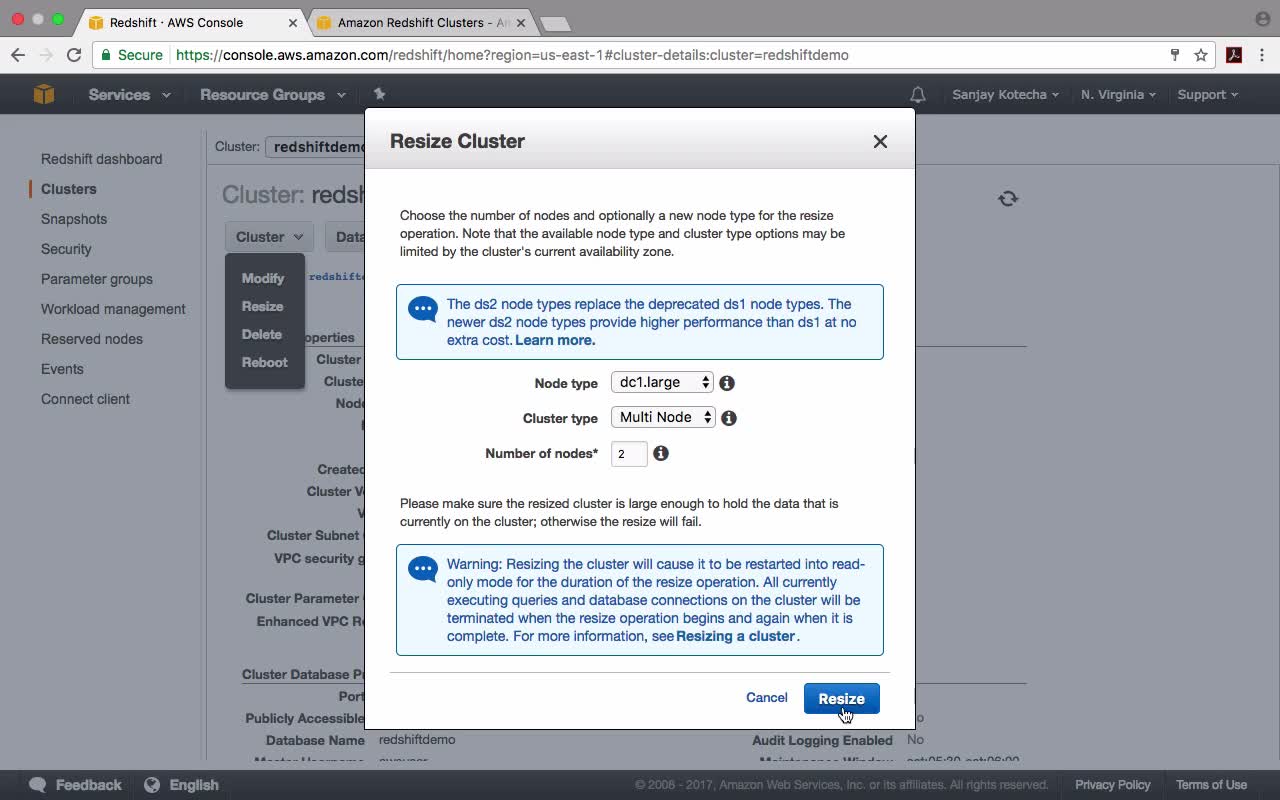Choose Delete from the Cluster menu
Image resolution: width=1280 pixels, height=800 pixels.
[x=262, y=334]
